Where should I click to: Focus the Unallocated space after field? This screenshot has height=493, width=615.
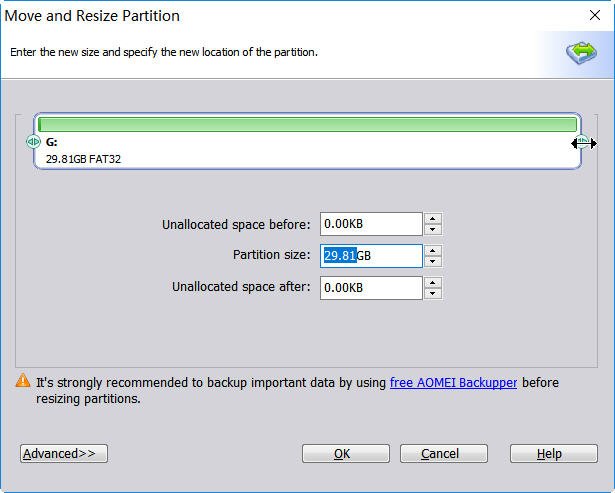pyautogui.click(x=370, y=288)
